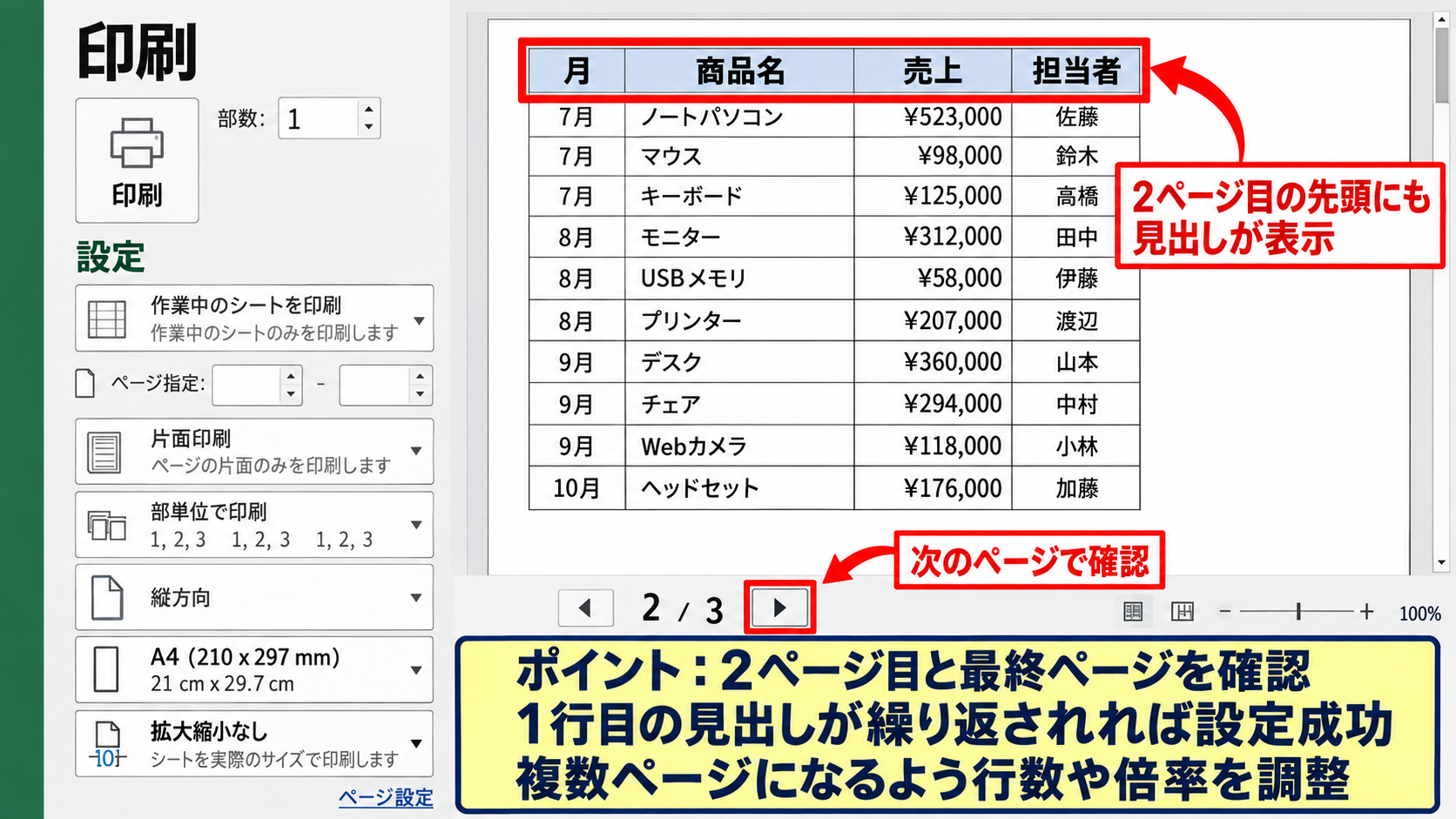Click the 100% zoom level text
The height and width of the screenshot is (819, 1456).
tap(1420, 614)
